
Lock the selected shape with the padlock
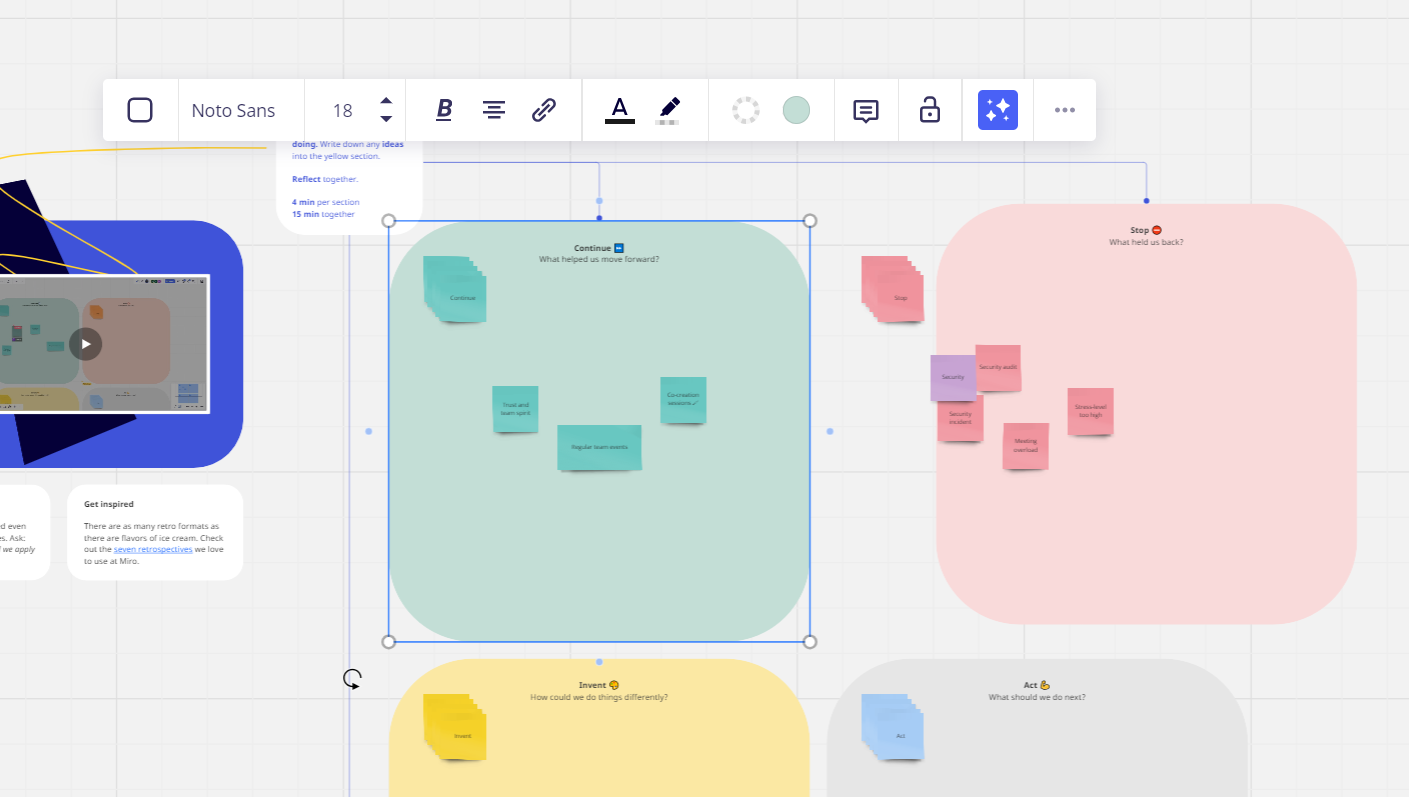(x=930, y=110)
